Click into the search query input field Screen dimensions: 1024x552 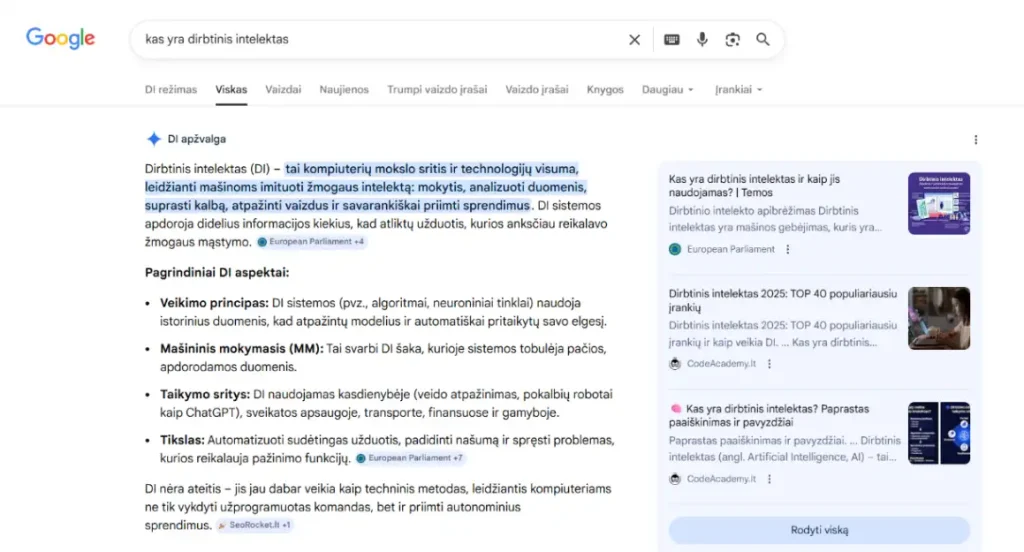point(380,40)
